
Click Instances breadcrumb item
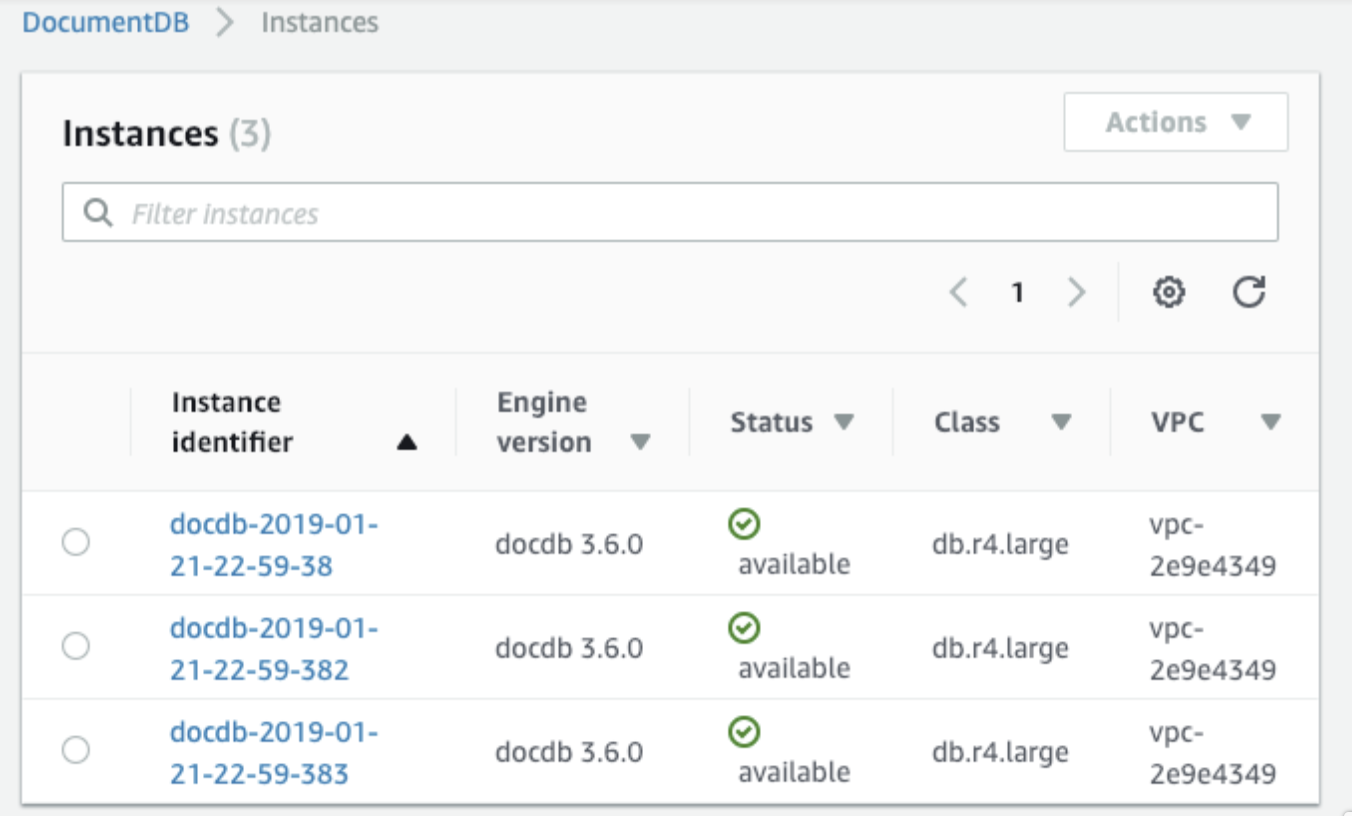[x=320, y=22]
